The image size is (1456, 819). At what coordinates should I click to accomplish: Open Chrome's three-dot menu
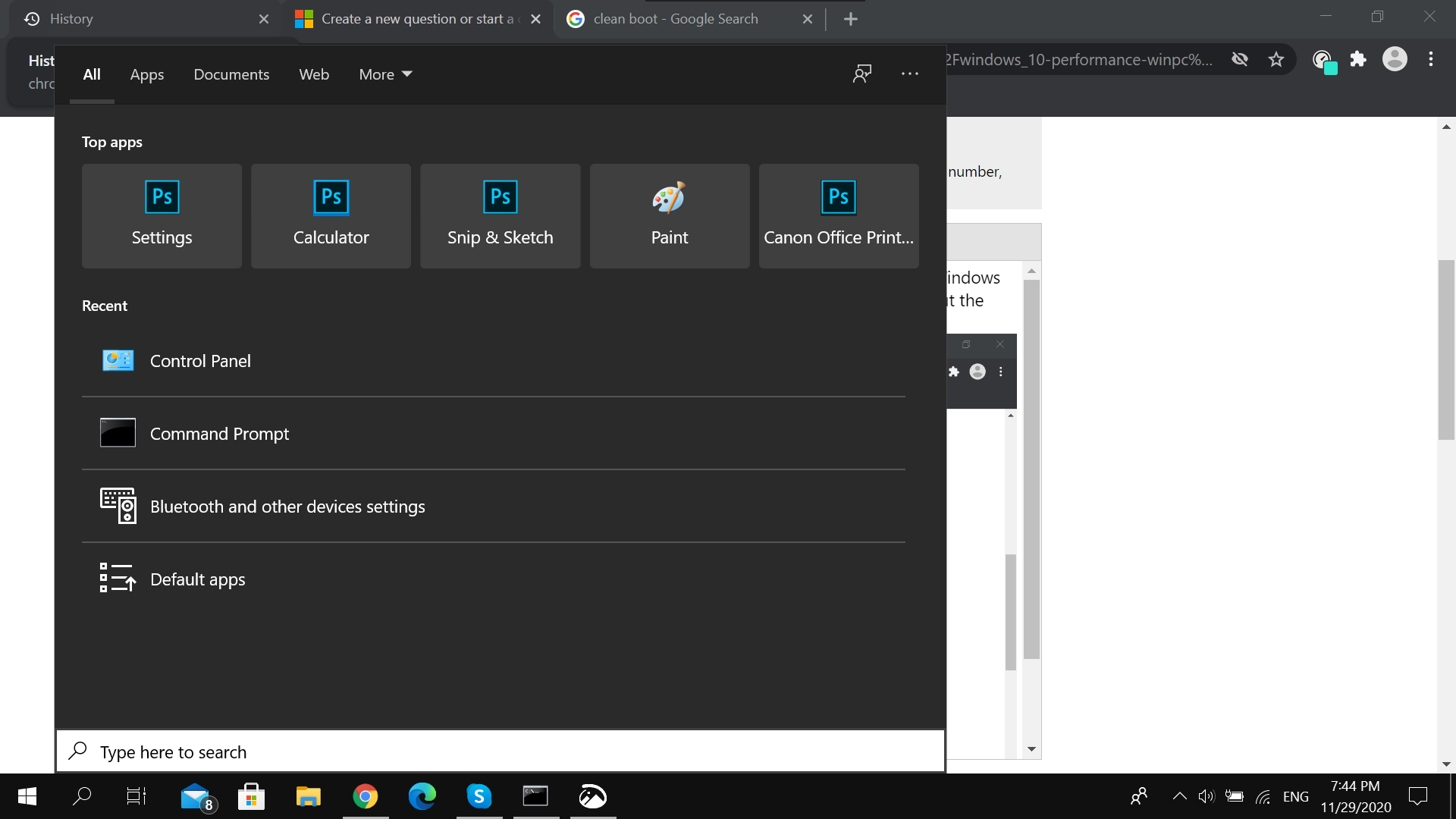1431,59
